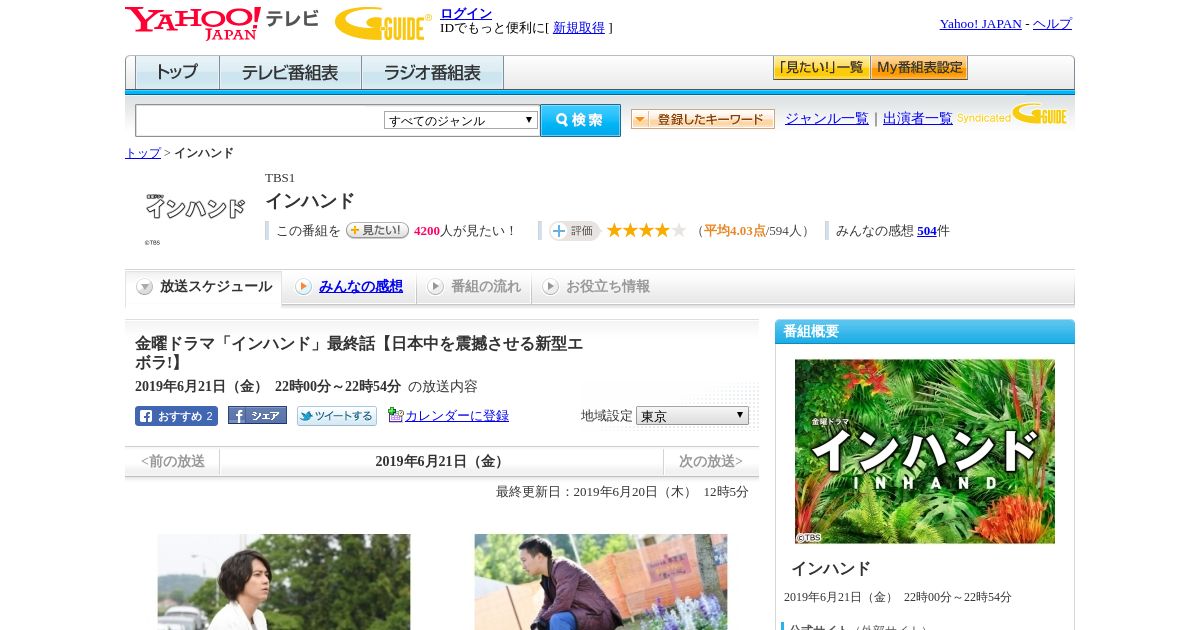The height and width of the screenshot is (630, 1200).
Task: Click the 評価 rating button
Action: tap(574, 231)
